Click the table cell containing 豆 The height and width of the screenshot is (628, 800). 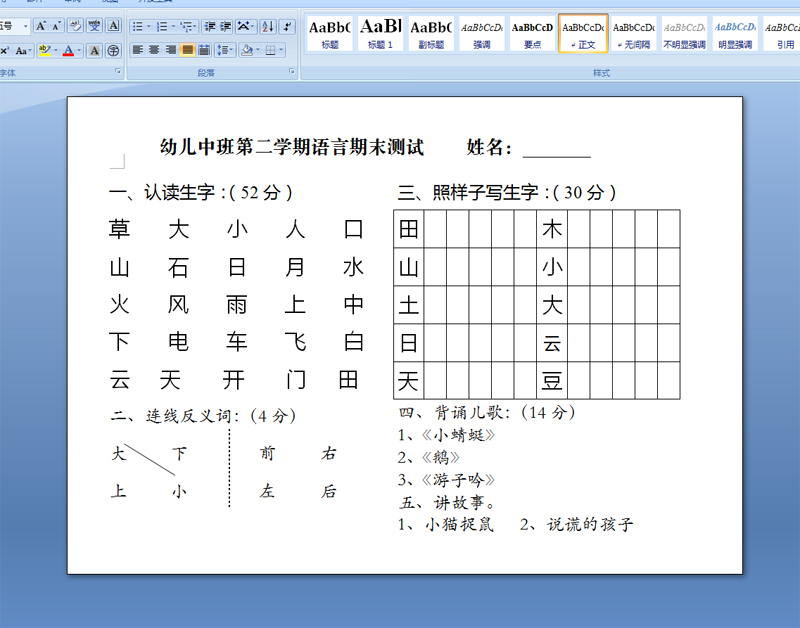coord(552,381)
